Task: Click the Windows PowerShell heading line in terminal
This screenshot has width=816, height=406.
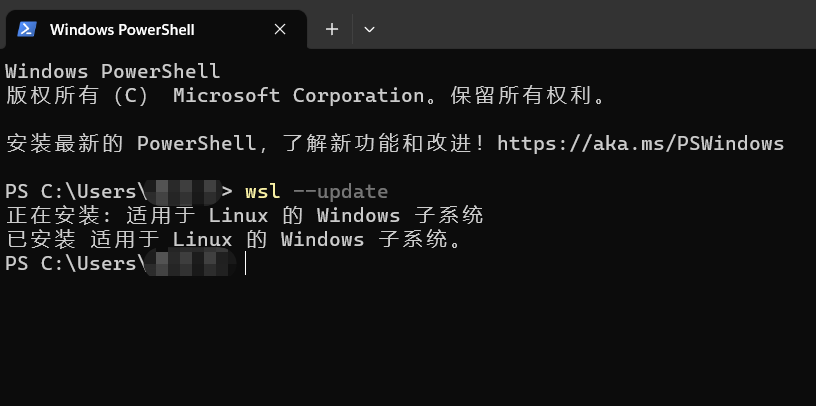Action: click(x=112, y=71)
